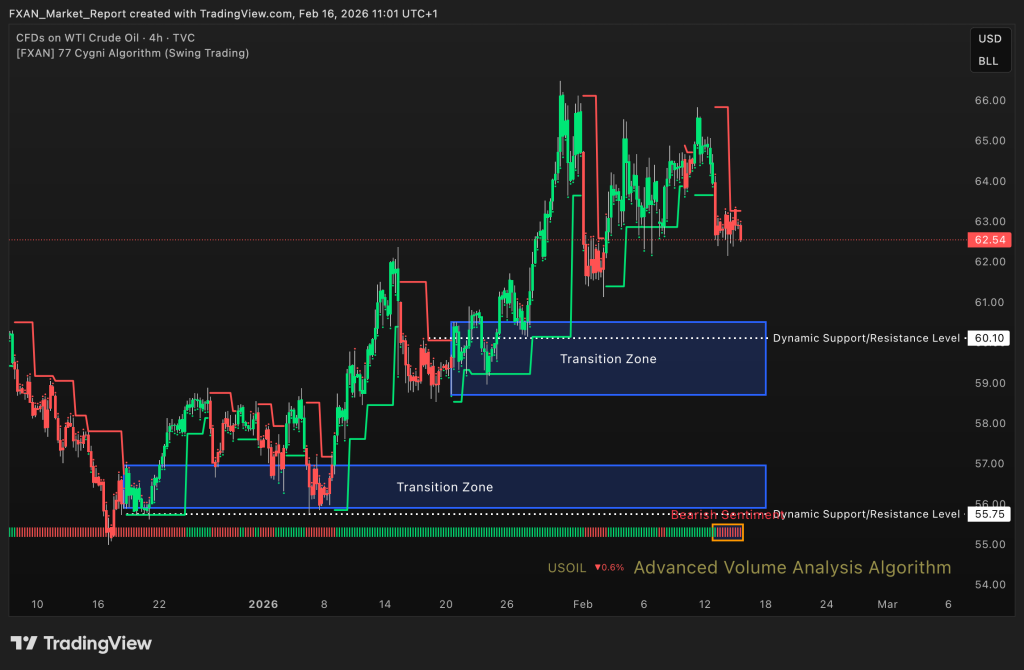1024x670 pixels.
Task: Click the CFDs on WTI Crude Oil title
Action: (105, 37)
